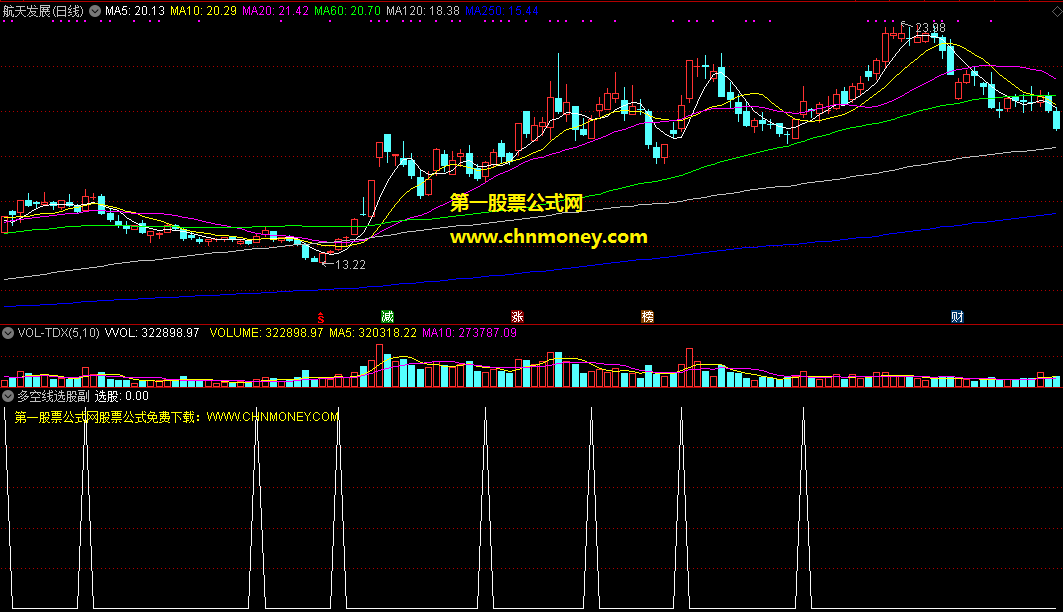Image resolution: width=1063 pixels, height=612 pixels.
Task: Select the green MA60: 20.70 label
Action: coord(347,11)
